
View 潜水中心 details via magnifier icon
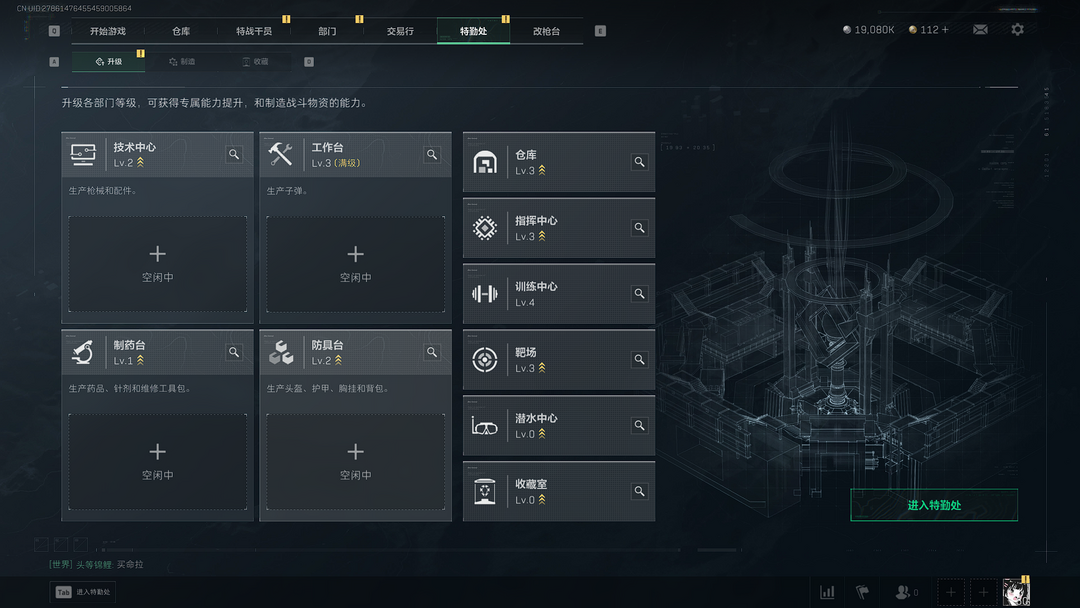pos(639,426)
